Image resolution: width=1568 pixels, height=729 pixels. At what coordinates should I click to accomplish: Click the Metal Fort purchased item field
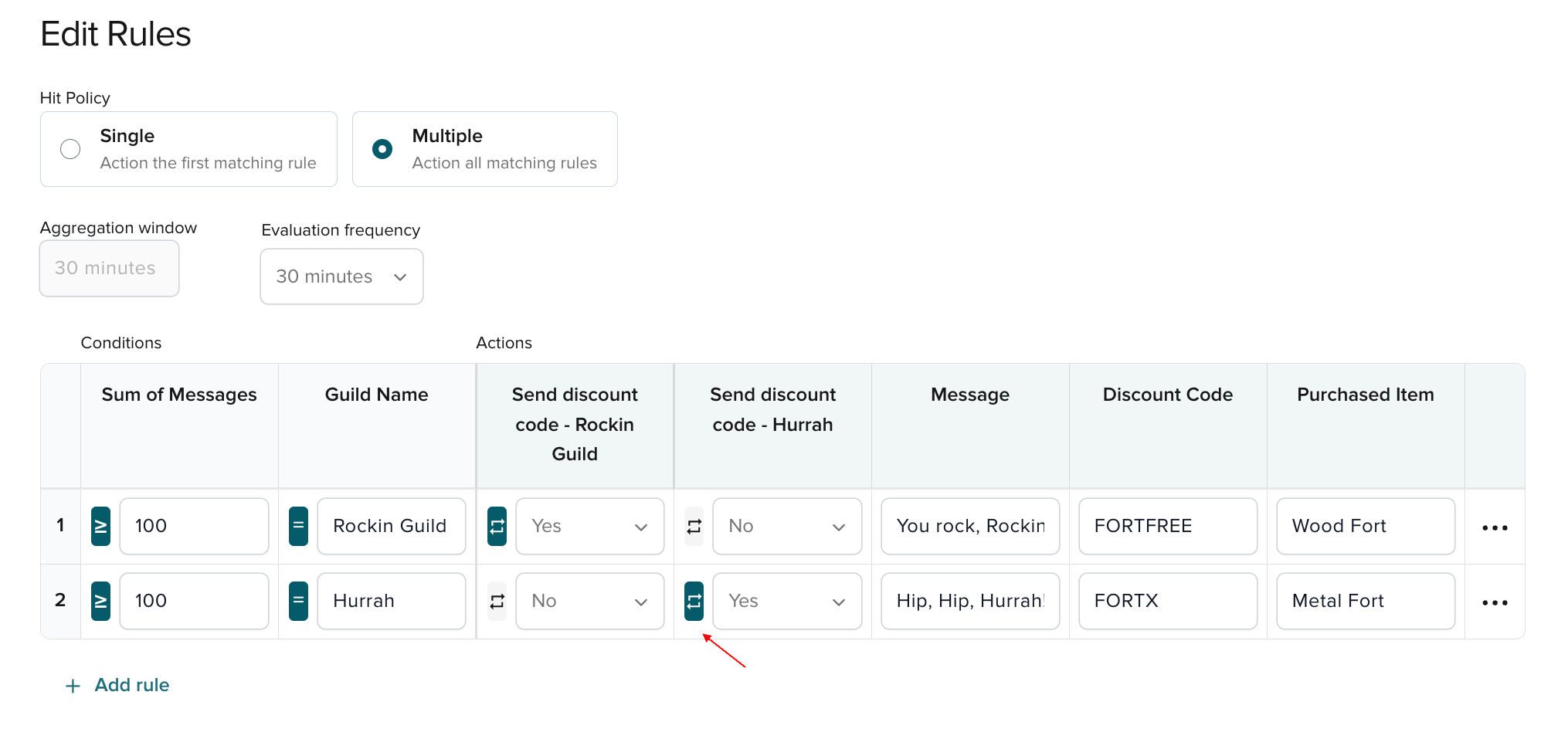click(1365, 601)
